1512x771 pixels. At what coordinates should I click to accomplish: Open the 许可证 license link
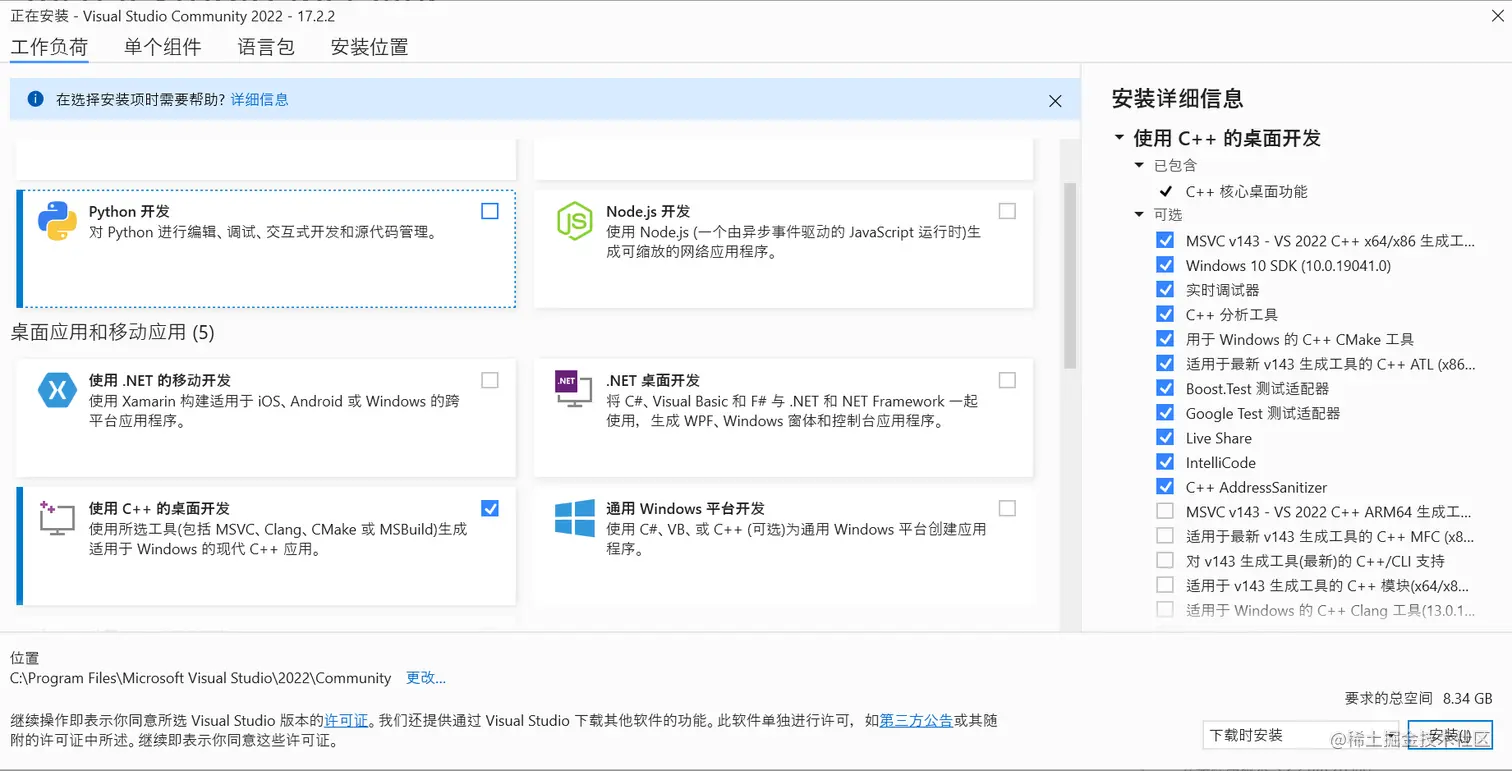coord(347,720)
